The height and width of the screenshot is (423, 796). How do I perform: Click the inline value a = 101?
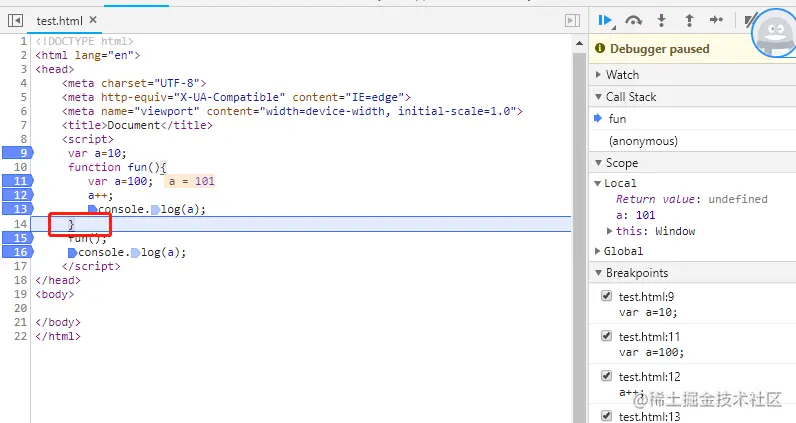click(190, 181)
